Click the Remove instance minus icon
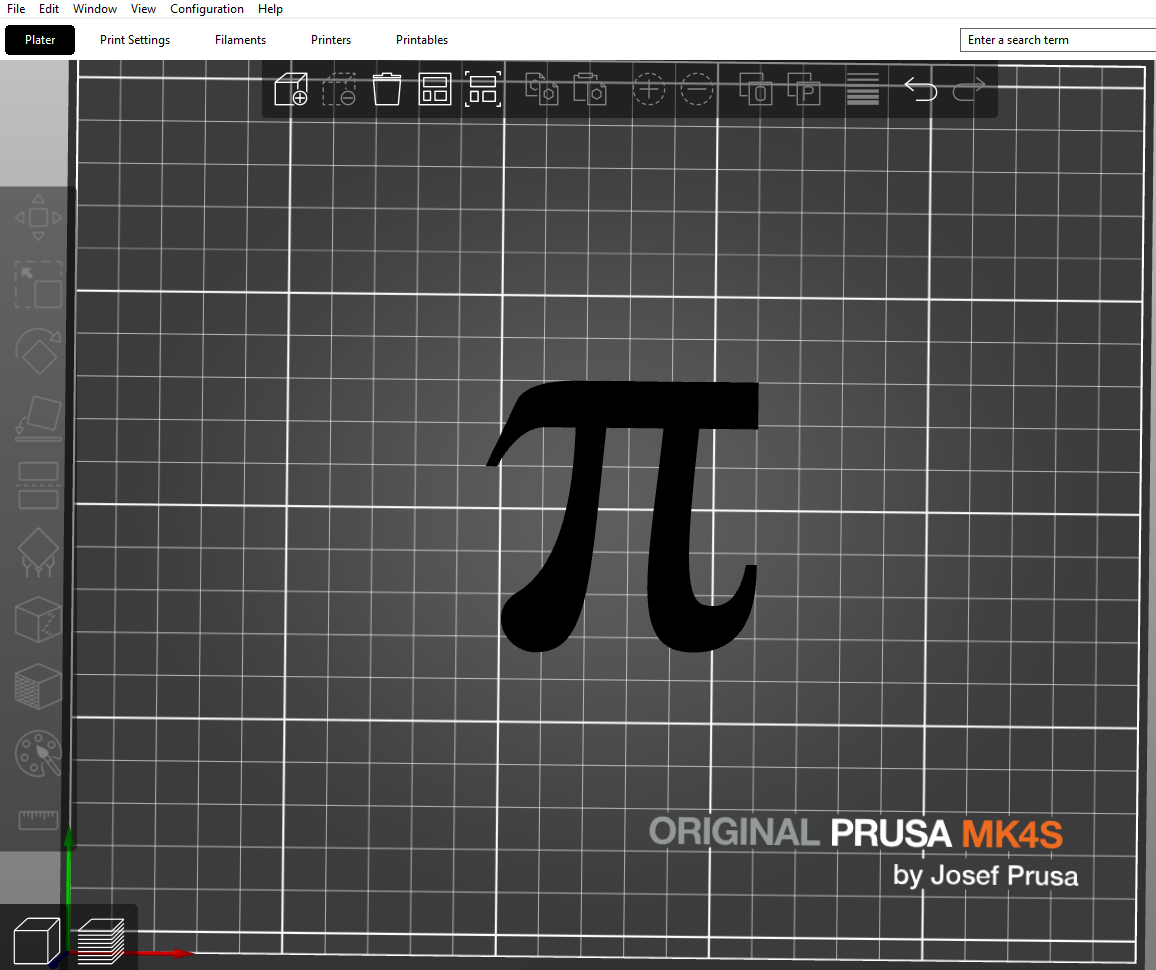Screen dimensions: 1156x970 tap(697, 89)
